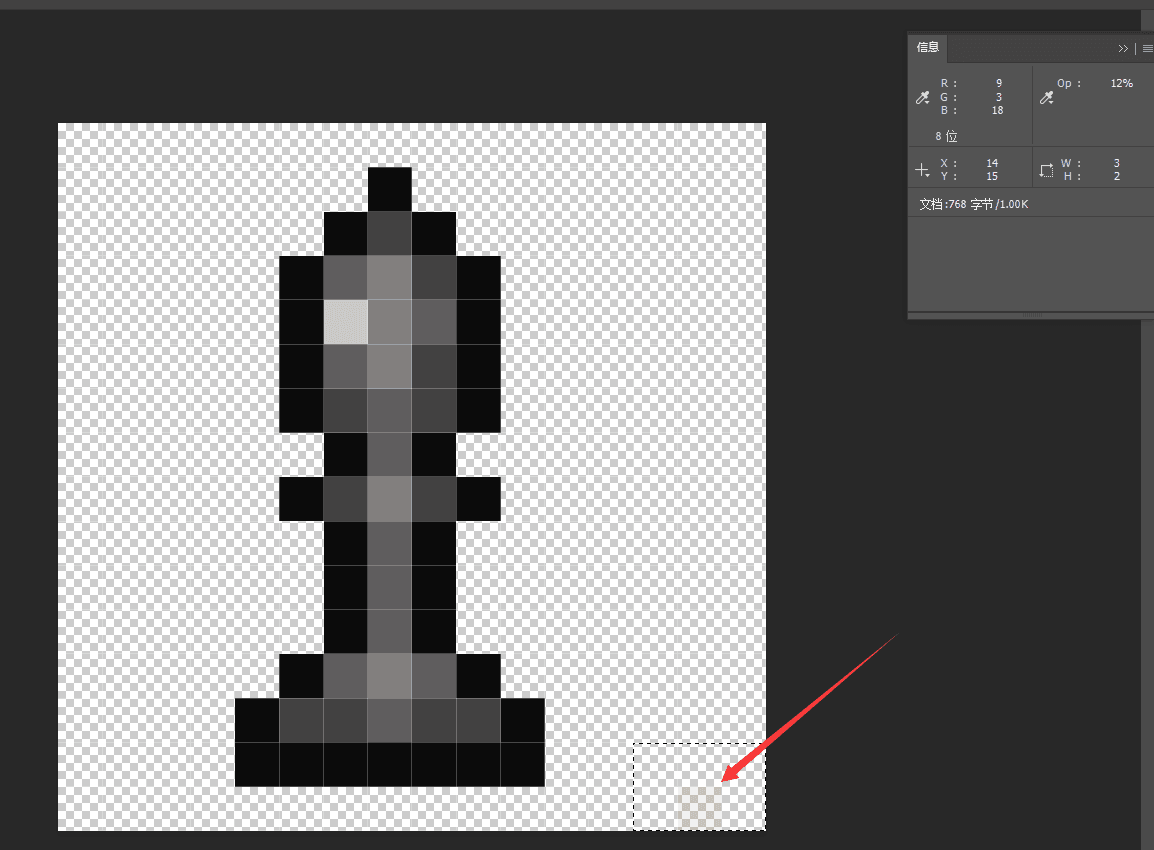Click the R color value readout
1154x850 pixels.
point(998,84)
